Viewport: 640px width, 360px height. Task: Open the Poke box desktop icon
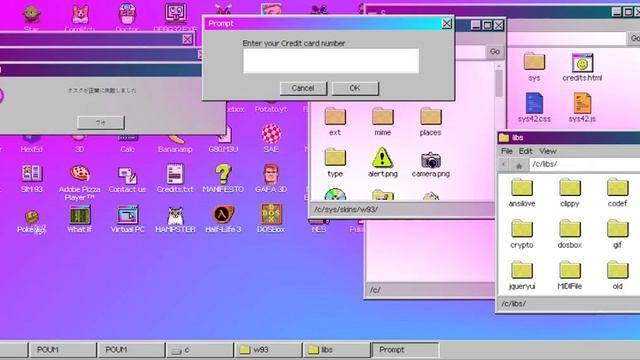click(31, 221)
